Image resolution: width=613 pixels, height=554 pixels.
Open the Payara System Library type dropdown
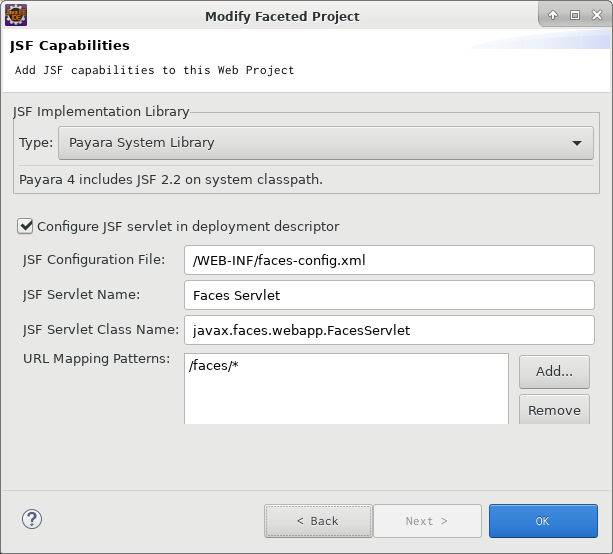pyautogui.click(x=326, y=143)
